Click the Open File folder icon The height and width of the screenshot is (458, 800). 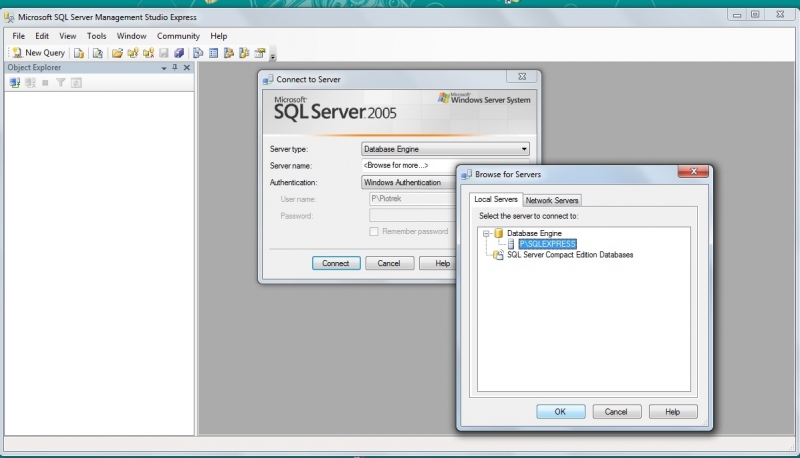117,53
